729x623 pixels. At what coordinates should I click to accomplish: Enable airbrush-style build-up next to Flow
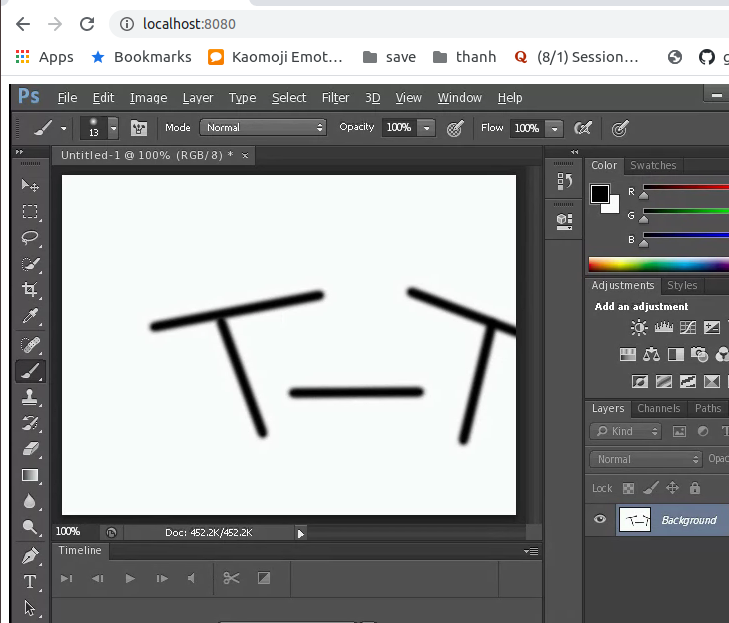583,128
